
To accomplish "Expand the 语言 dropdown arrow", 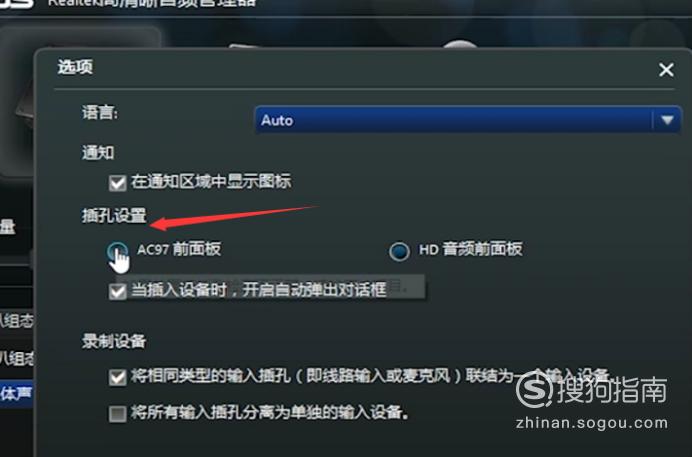I will pyautogui.click(x=667, y=120).
